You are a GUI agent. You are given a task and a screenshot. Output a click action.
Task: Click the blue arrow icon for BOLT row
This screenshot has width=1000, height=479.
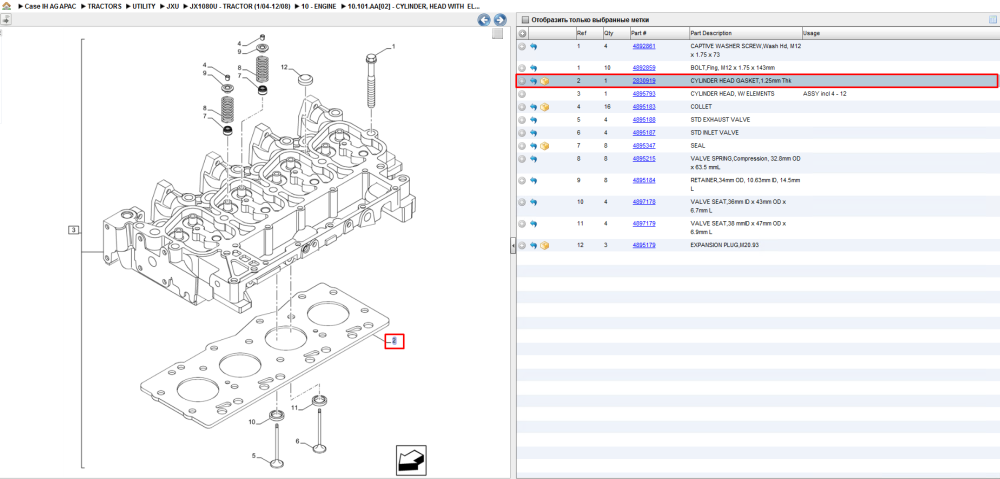(533, 68)
